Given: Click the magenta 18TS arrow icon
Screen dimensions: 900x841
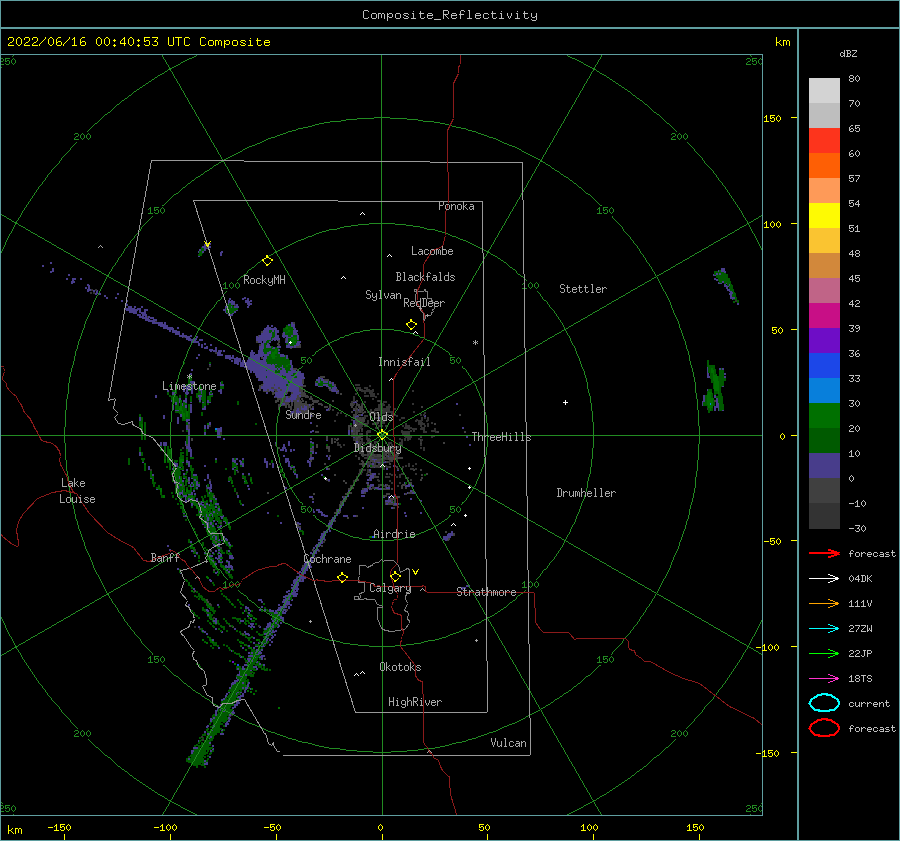Looking at the screenshot, I should tap(824, 679).
